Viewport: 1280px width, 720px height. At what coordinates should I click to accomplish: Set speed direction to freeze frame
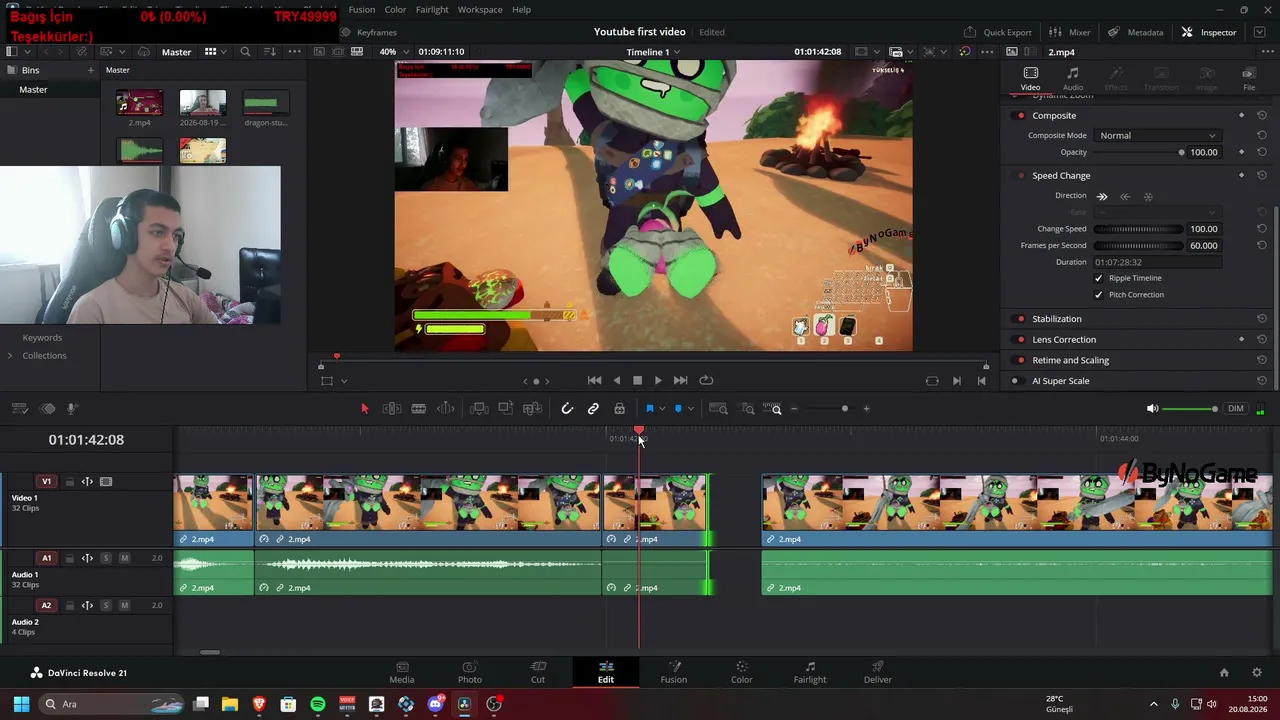(x=1148, y=197)
